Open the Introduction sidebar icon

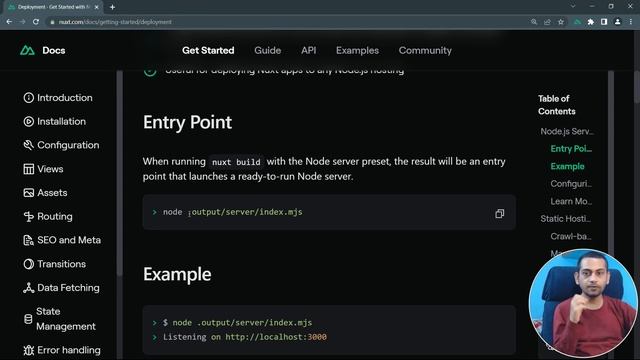point(29,98)
